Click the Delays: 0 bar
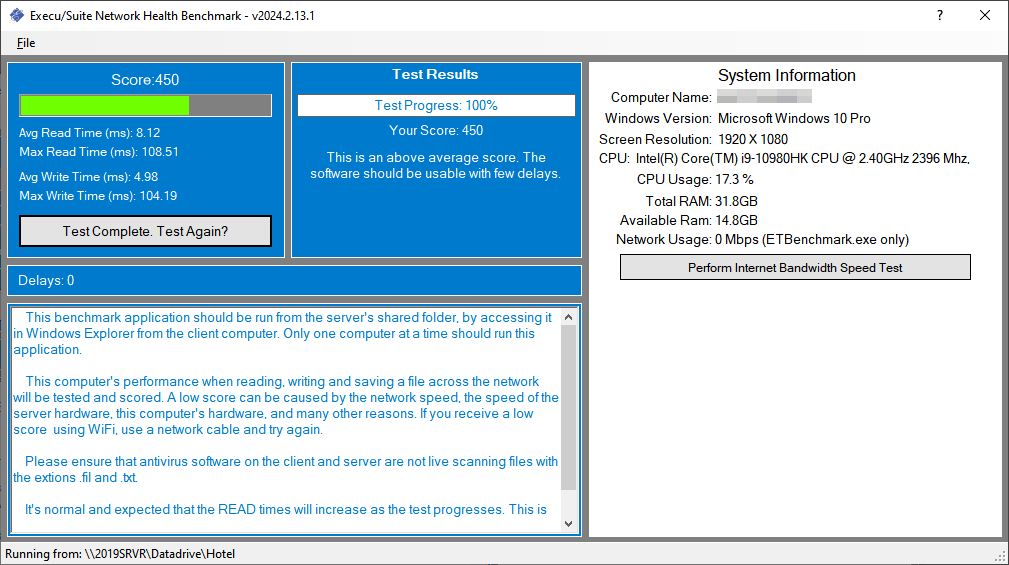 click(294, 281)
